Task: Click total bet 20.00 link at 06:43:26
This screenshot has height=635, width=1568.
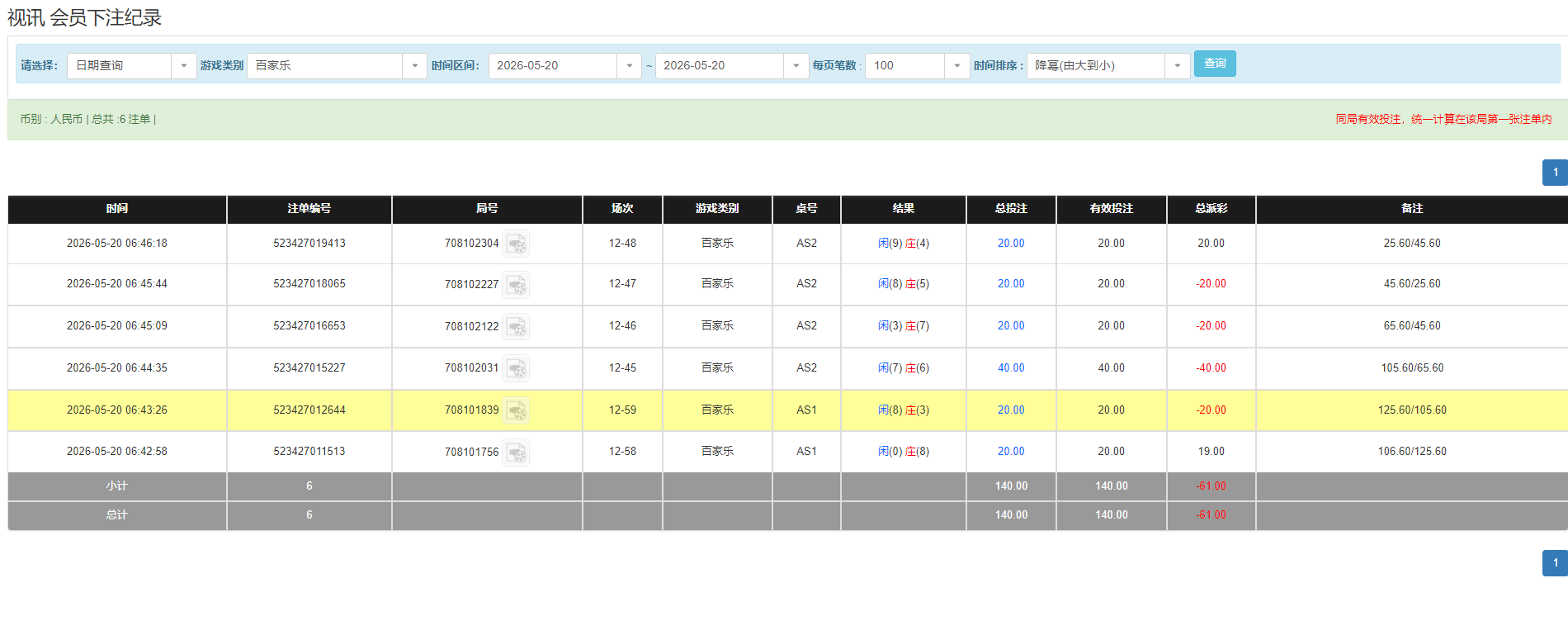Action: point(1011,410)
